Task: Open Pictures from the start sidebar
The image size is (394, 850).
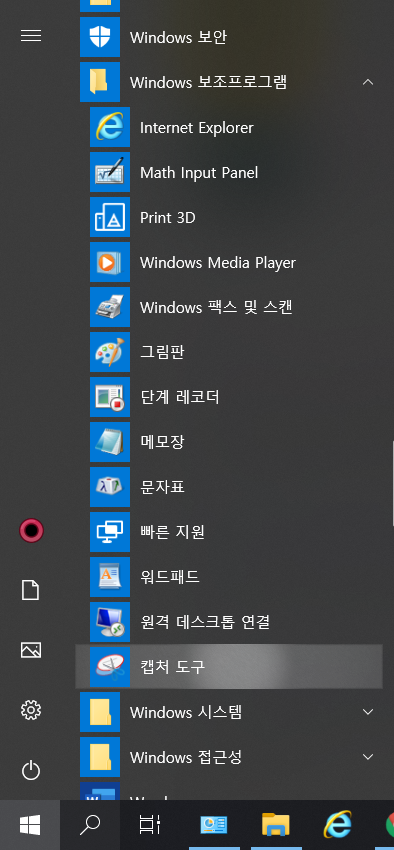Action: point(31,650)
